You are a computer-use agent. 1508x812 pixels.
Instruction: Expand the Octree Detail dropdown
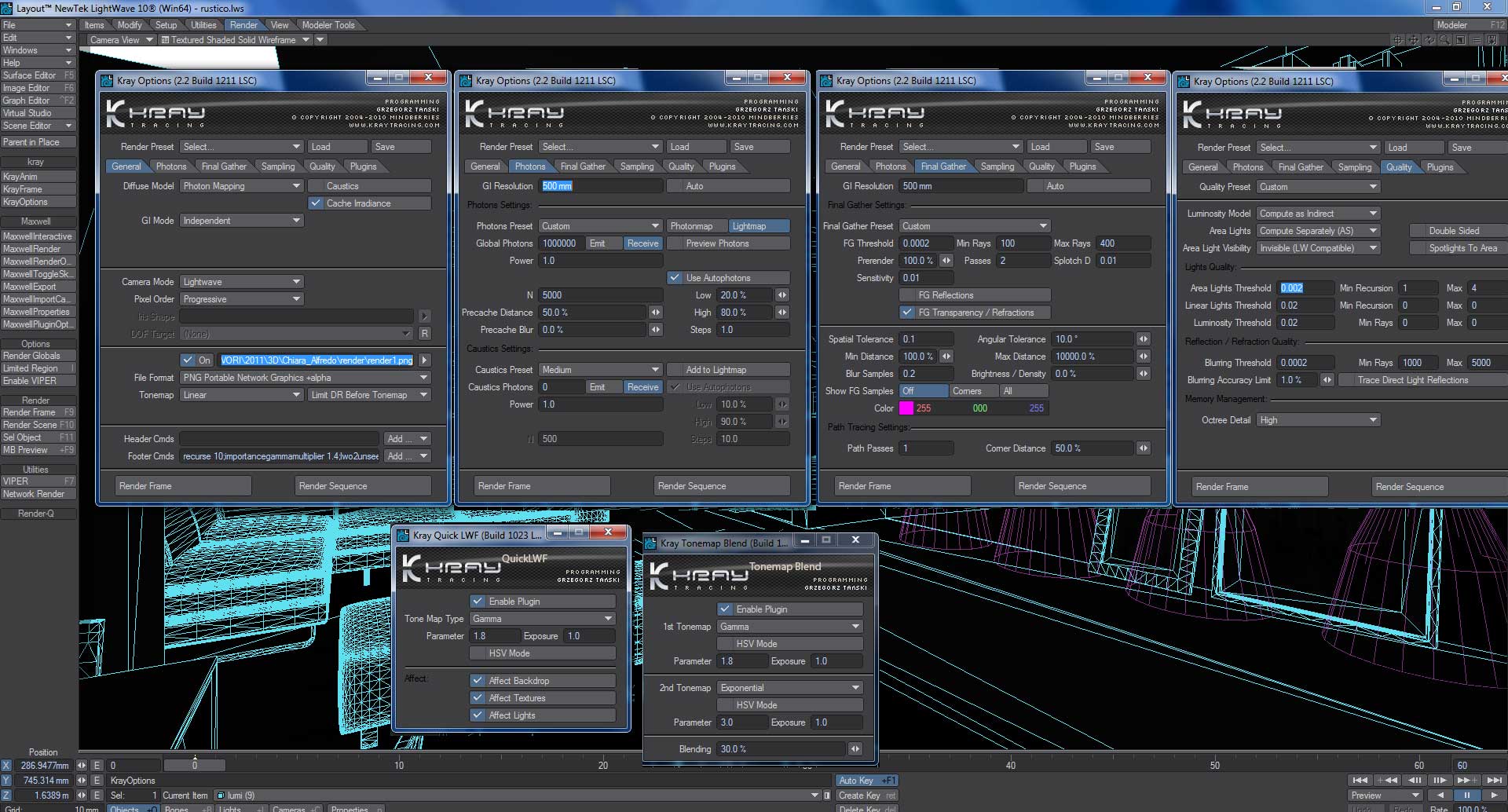[1318, 420]
